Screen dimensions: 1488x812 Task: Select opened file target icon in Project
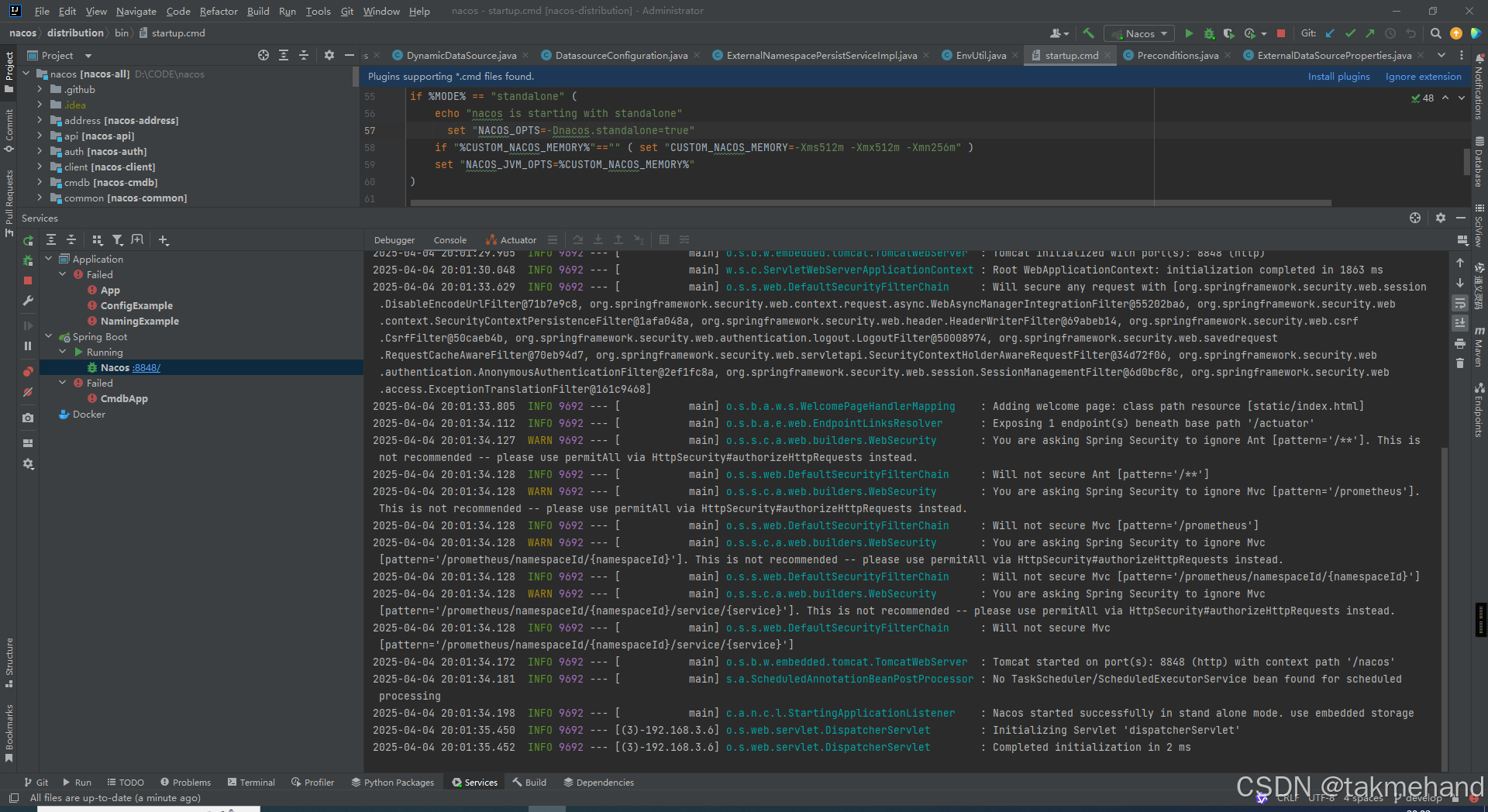pyautogui.click(x=263, y=55)
